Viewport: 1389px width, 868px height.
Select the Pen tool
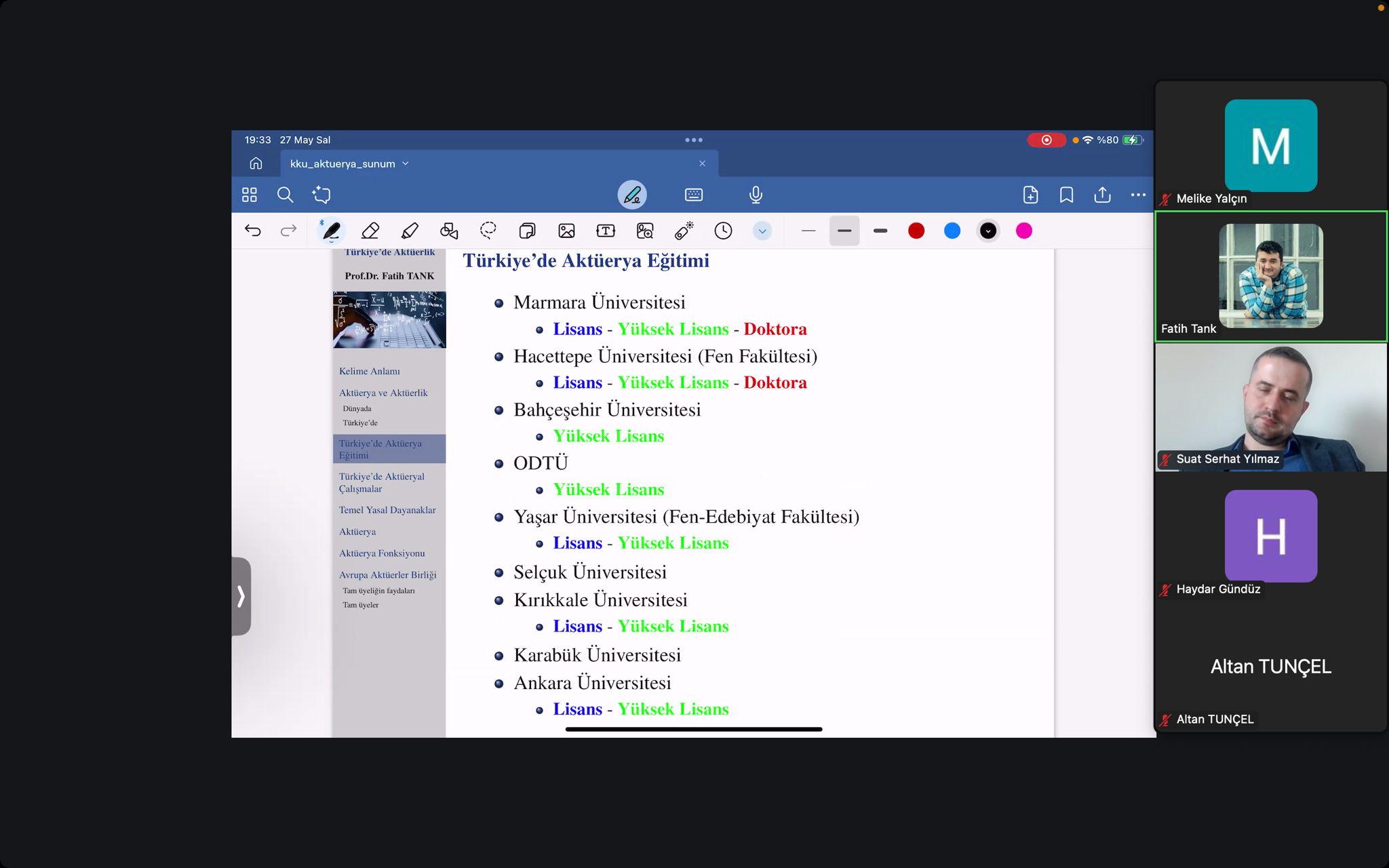(x=331, y=231)
